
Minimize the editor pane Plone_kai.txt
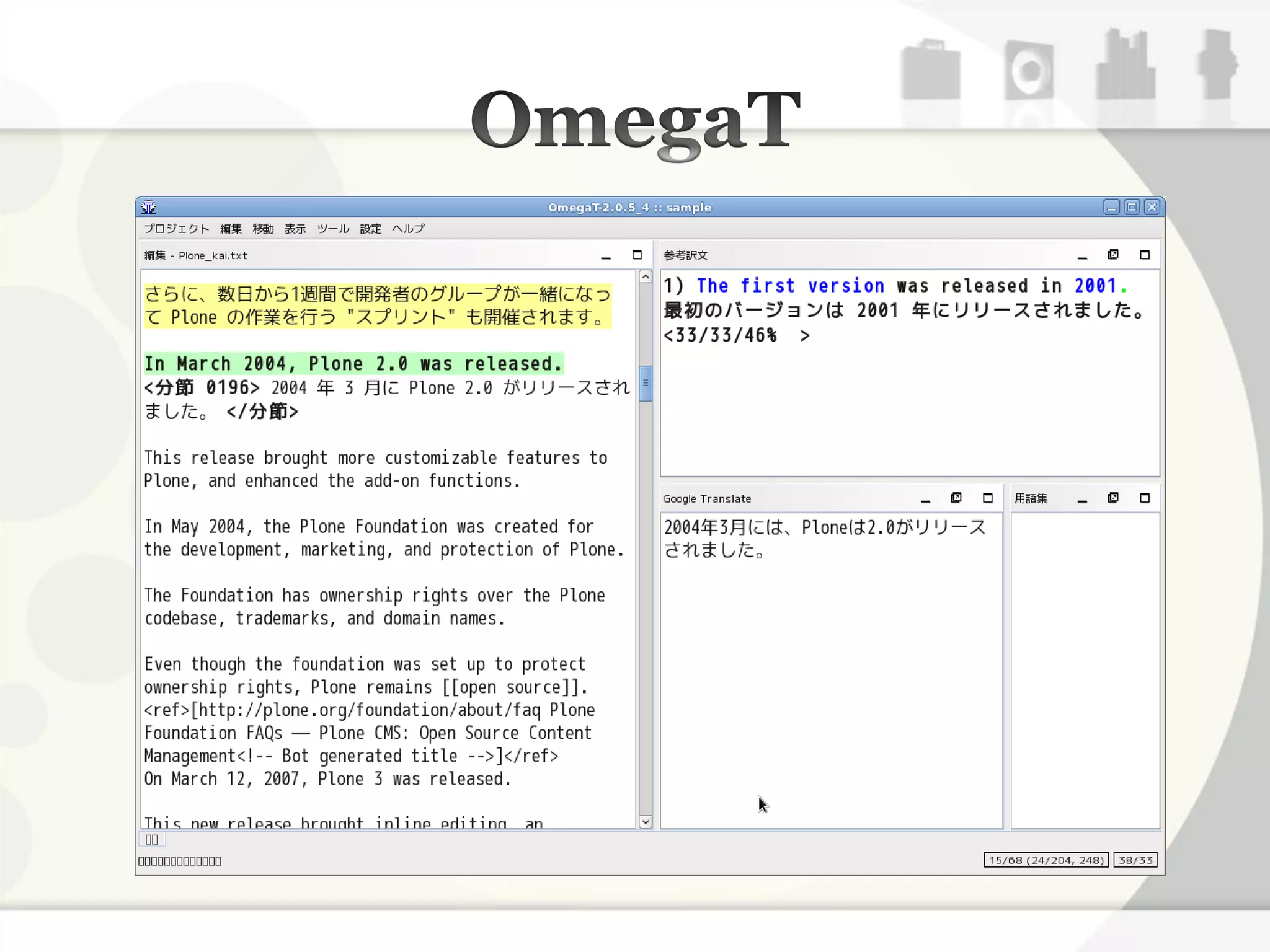(606, 256)
